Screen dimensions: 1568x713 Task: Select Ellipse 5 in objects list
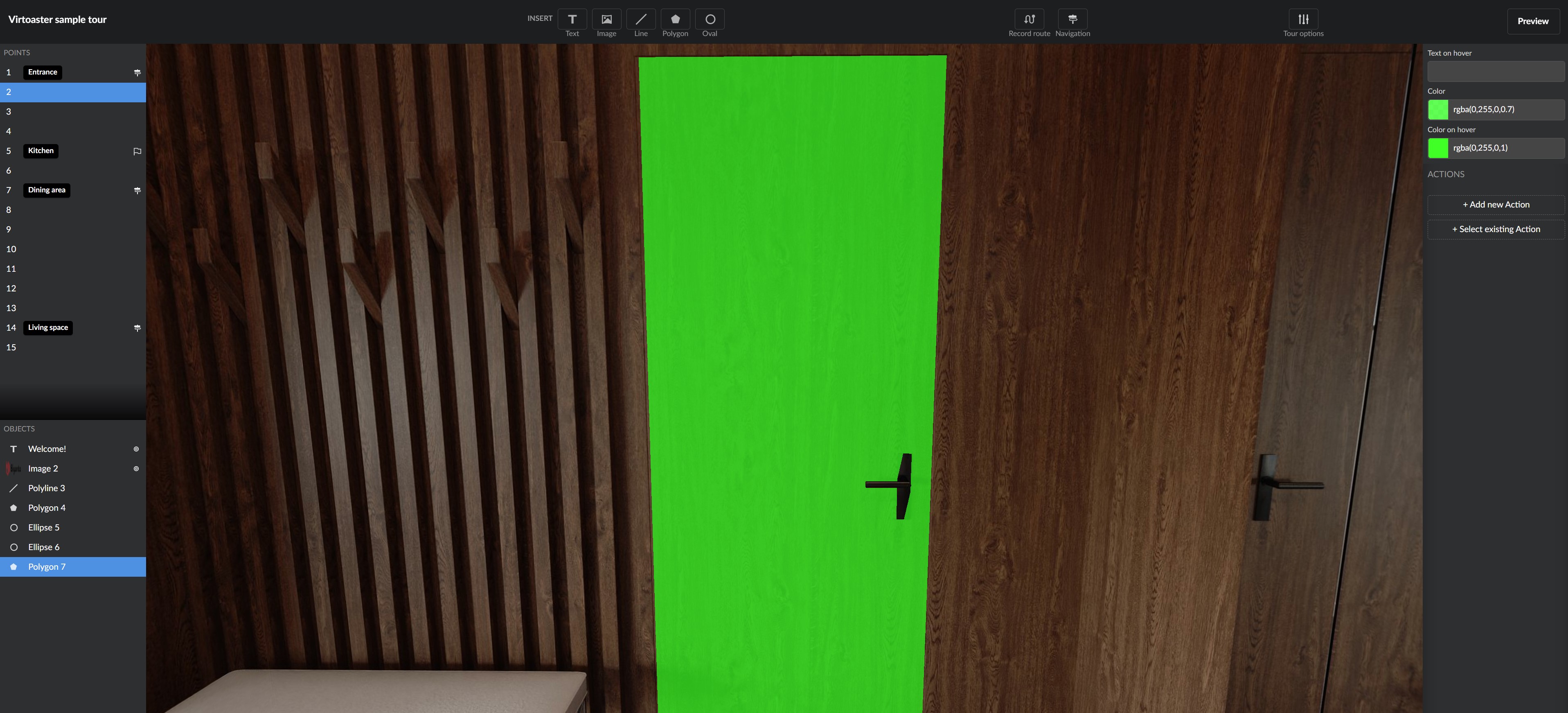pos(44,527)
